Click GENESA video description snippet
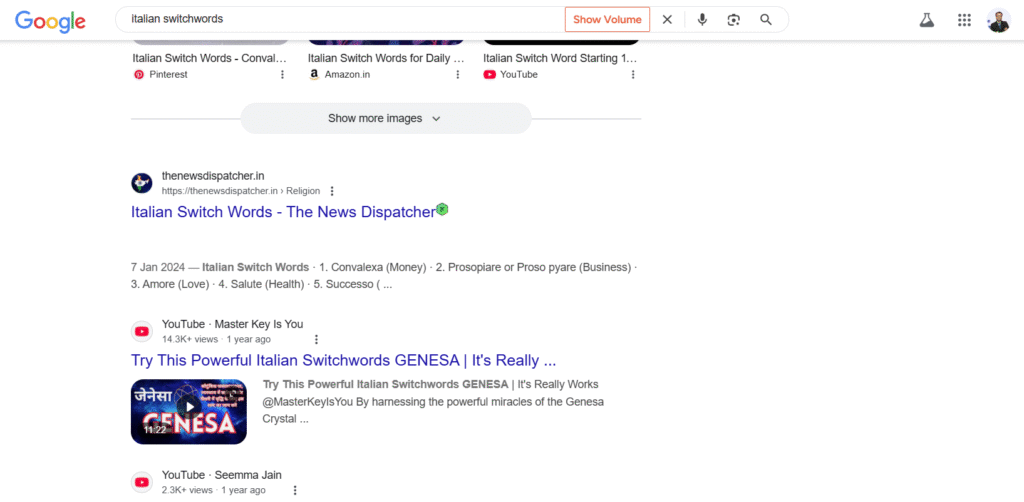 click(x=433, y=401)
